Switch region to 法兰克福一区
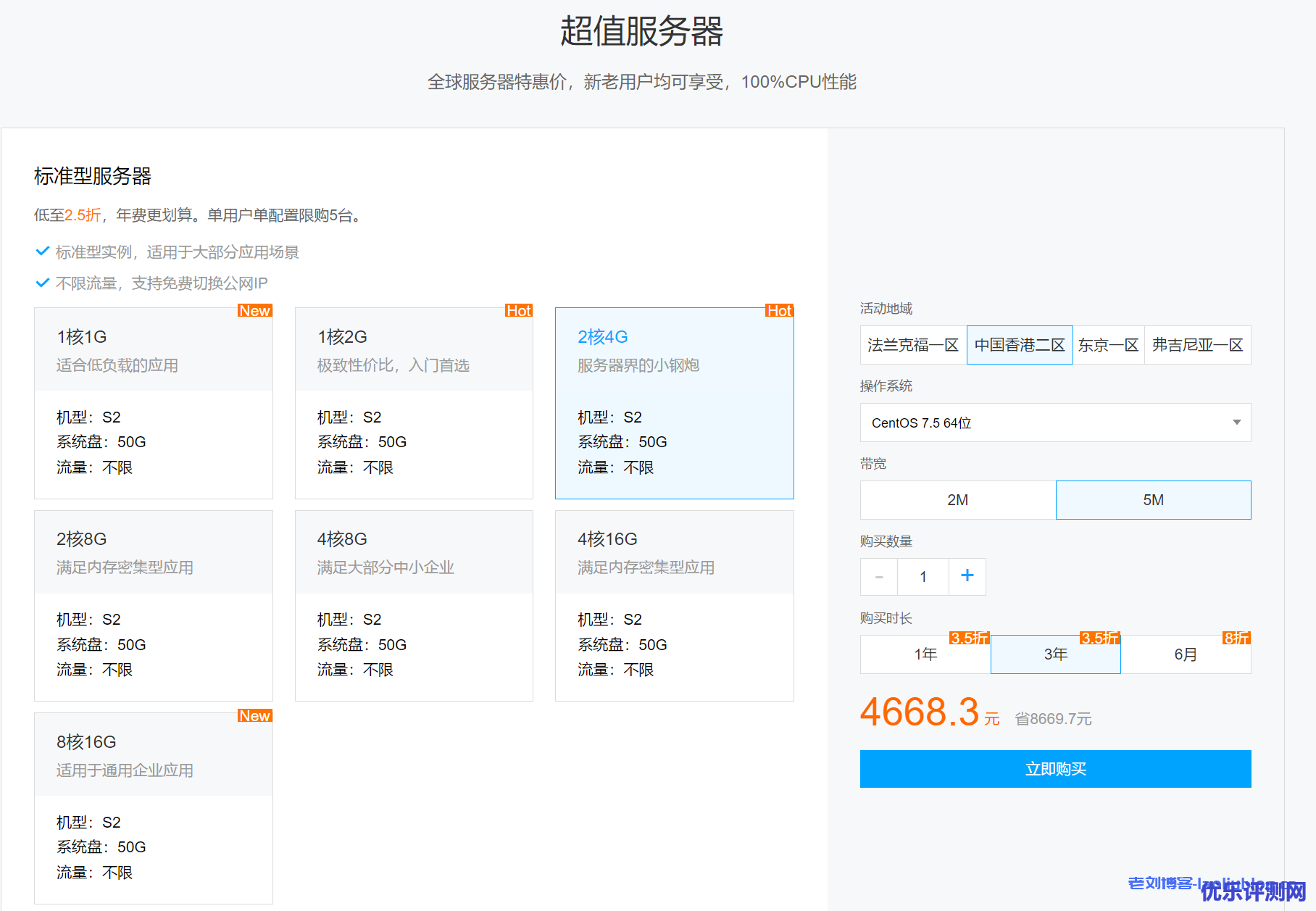Image resolution: width=1316 pixels, height=911 pixels. [x=913, y=345]
